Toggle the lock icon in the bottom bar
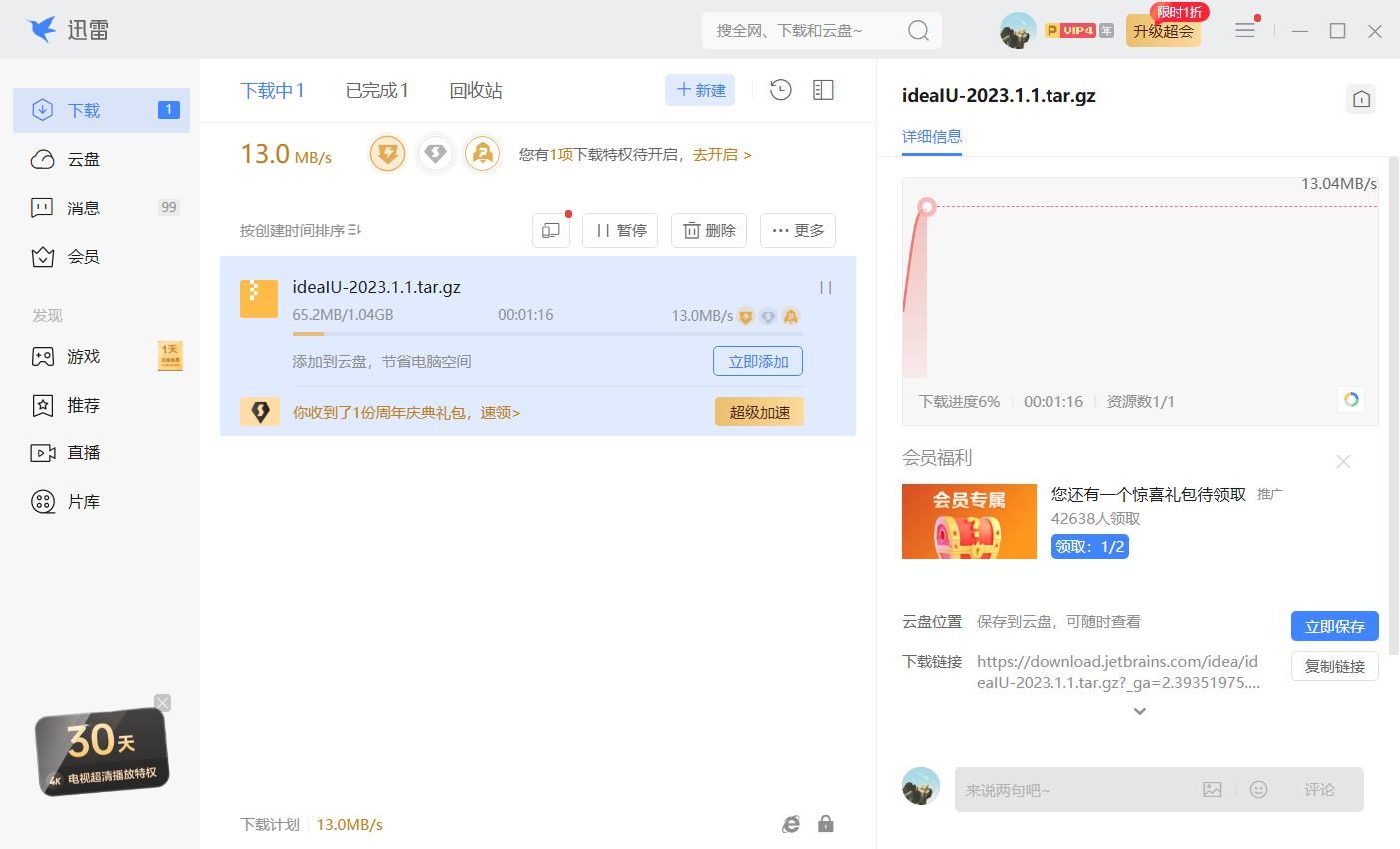Screen dimensions: 1400x849 pos(825,823)
